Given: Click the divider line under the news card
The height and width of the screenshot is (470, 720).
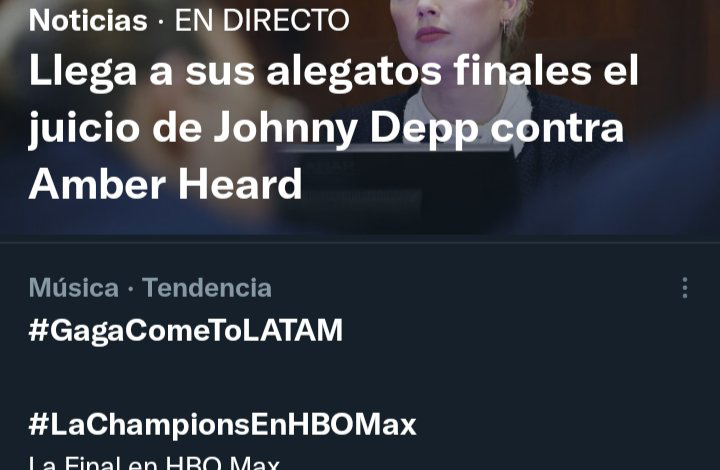Looking at the screenshot, I should (360, 242).
